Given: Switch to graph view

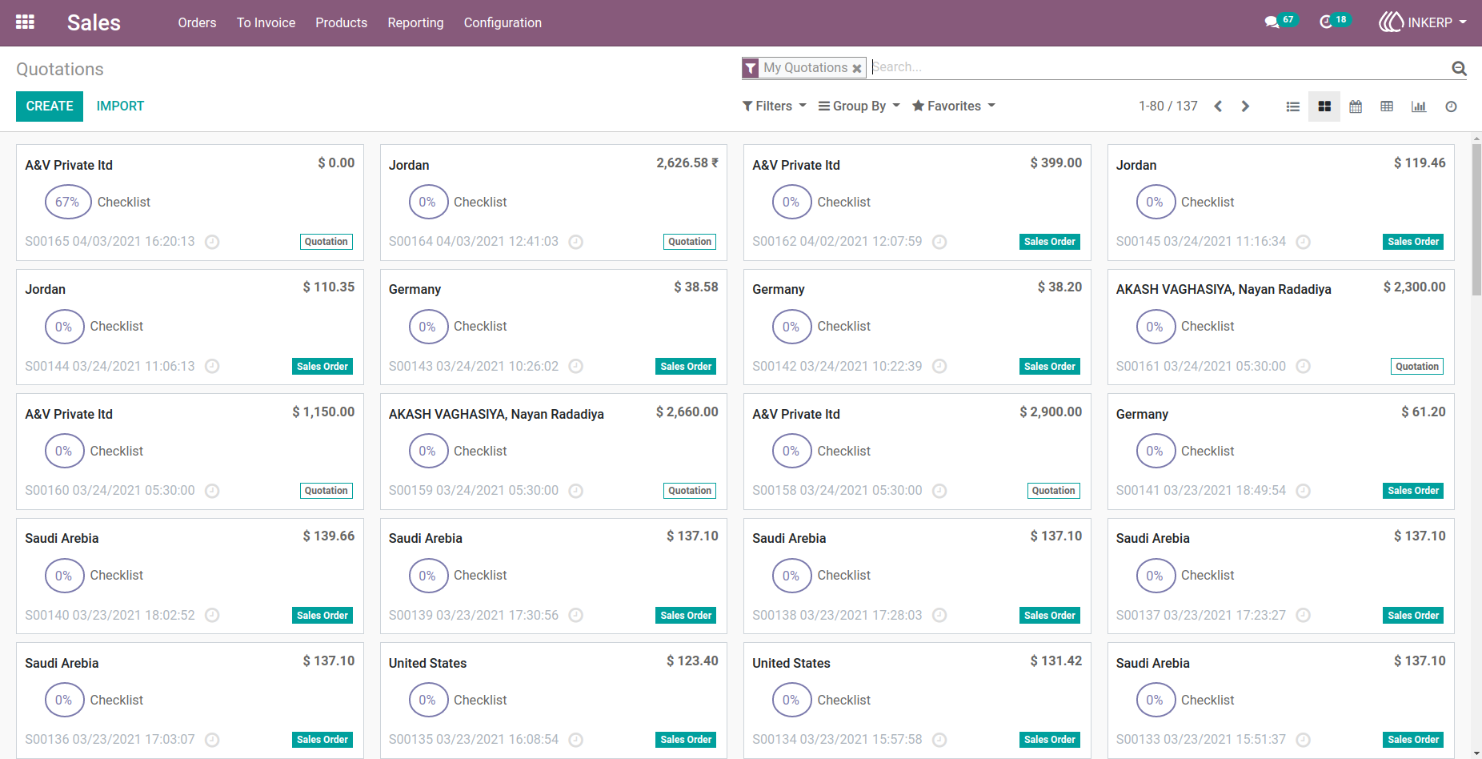Looking at the screenshot, I should [x=1418, y=106].
